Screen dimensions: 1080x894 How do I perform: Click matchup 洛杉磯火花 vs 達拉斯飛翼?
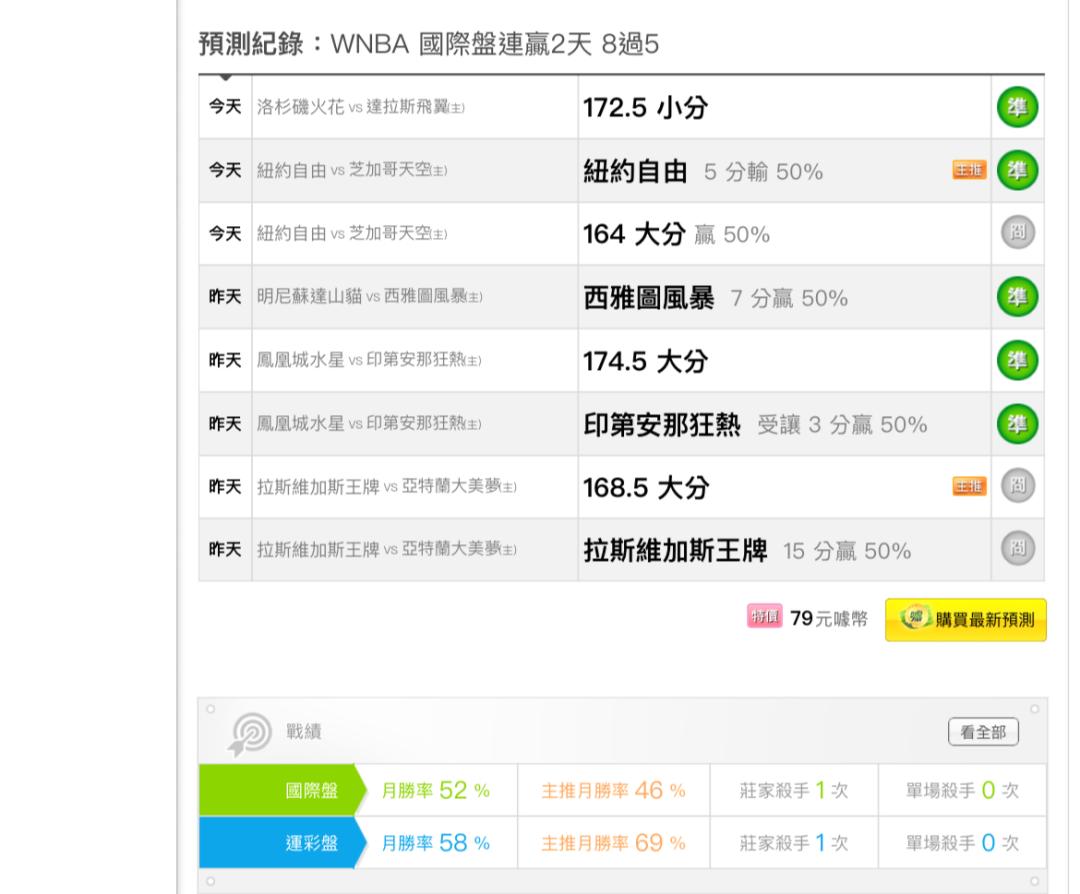(x=361, y=107)
